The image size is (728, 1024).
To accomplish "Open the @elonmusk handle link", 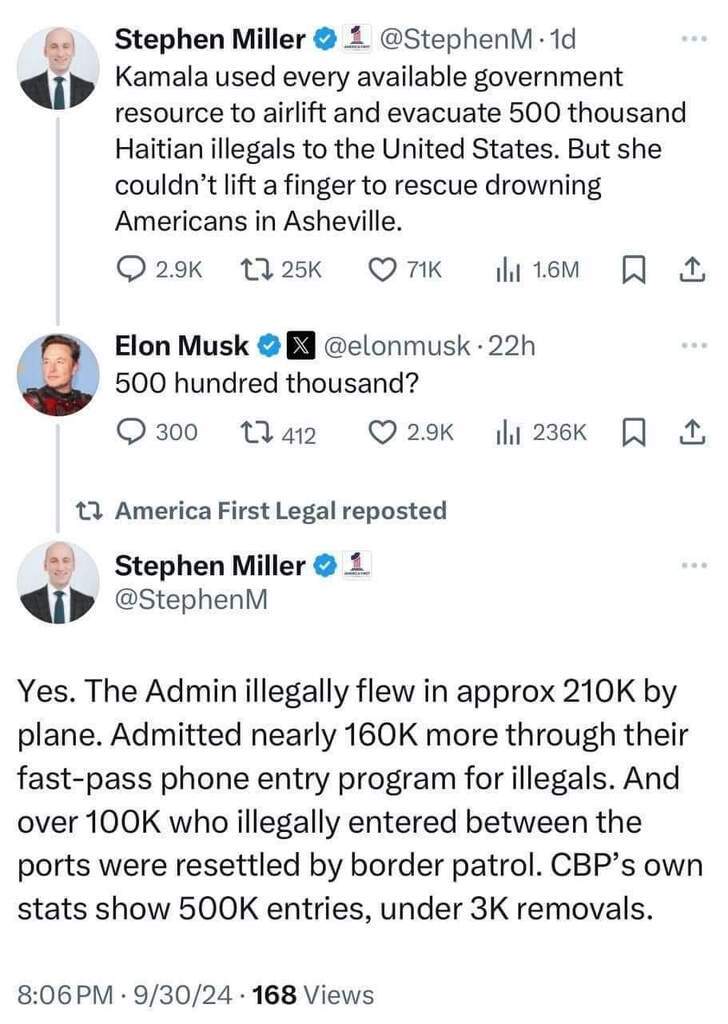I will [x=397, y=345].
